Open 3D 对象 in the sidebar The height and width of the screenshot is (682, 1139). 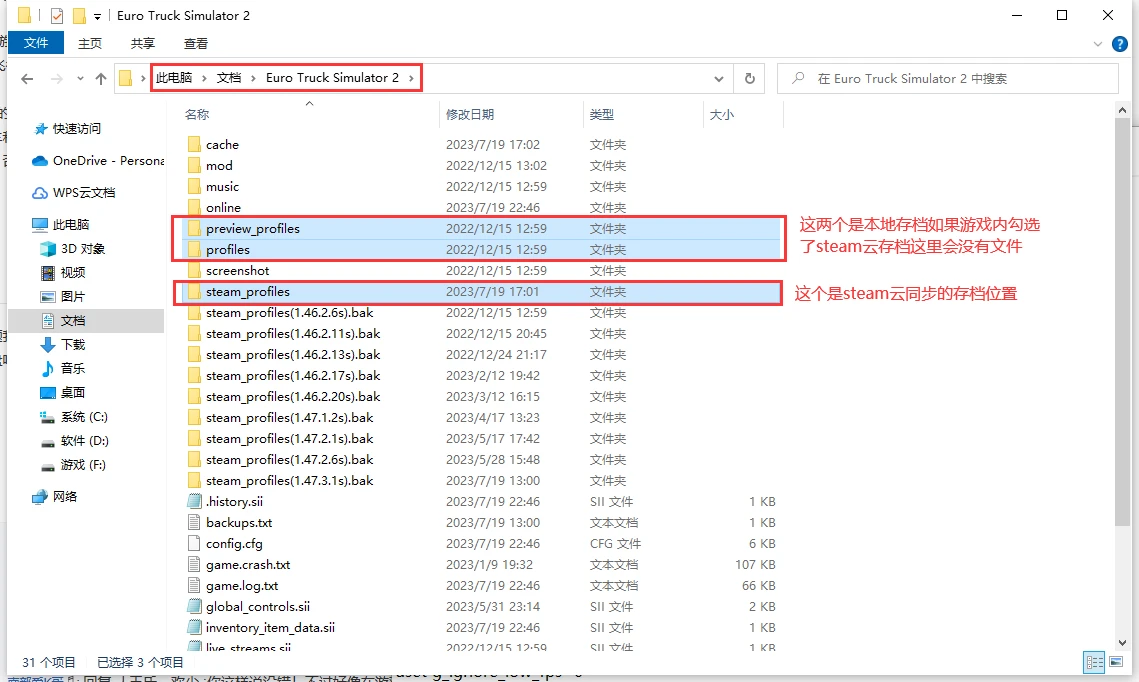pos(73,248)
